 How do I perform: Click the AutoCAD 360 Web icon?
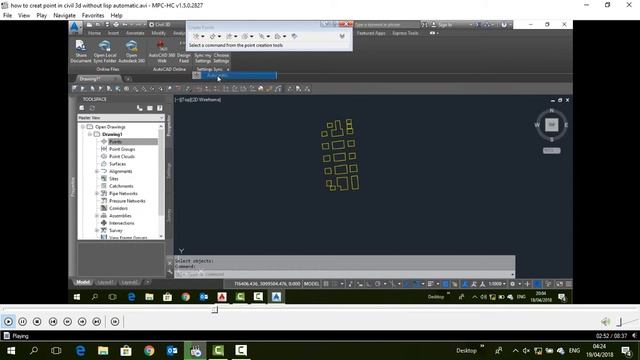point(162,51)
